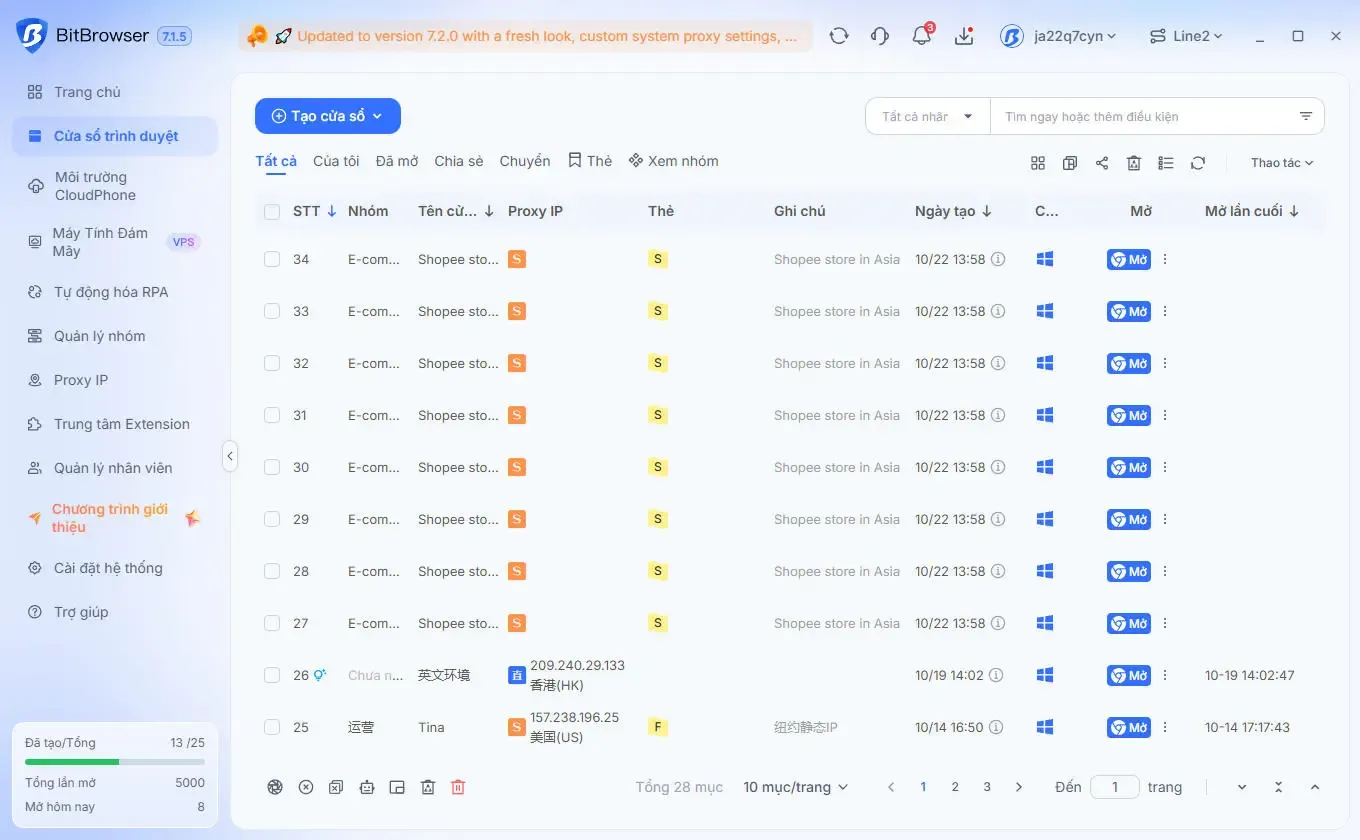Click the download icon in the header
This screenshot has height=840, width=1360.
click(964, 36)
